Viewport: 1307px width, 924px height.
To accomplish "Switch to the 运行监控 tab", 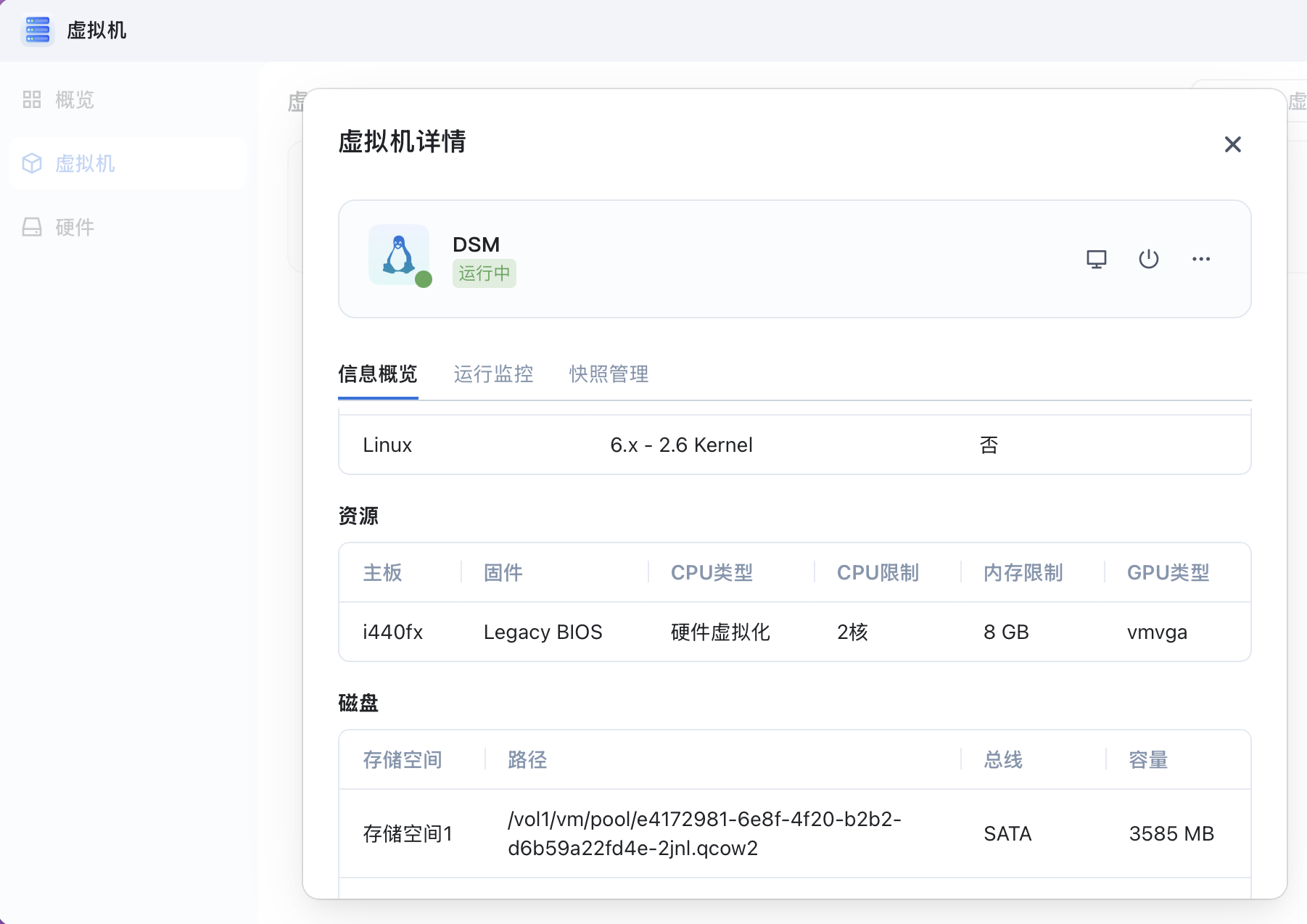I will point(493,374).
